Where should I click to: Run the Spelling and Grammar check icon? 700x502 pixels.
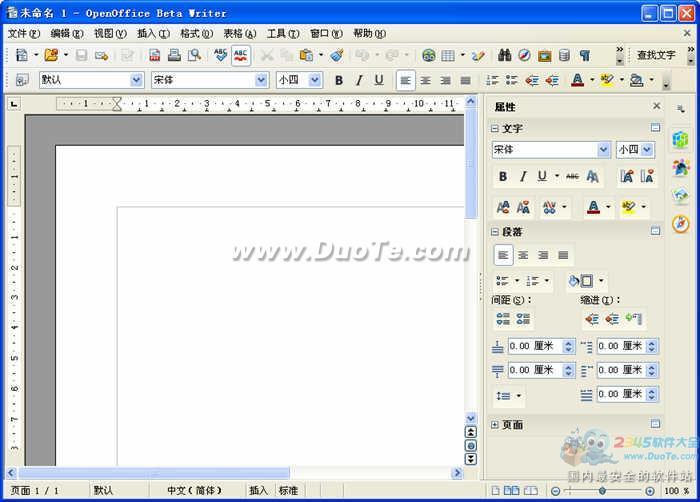point(221,55)
